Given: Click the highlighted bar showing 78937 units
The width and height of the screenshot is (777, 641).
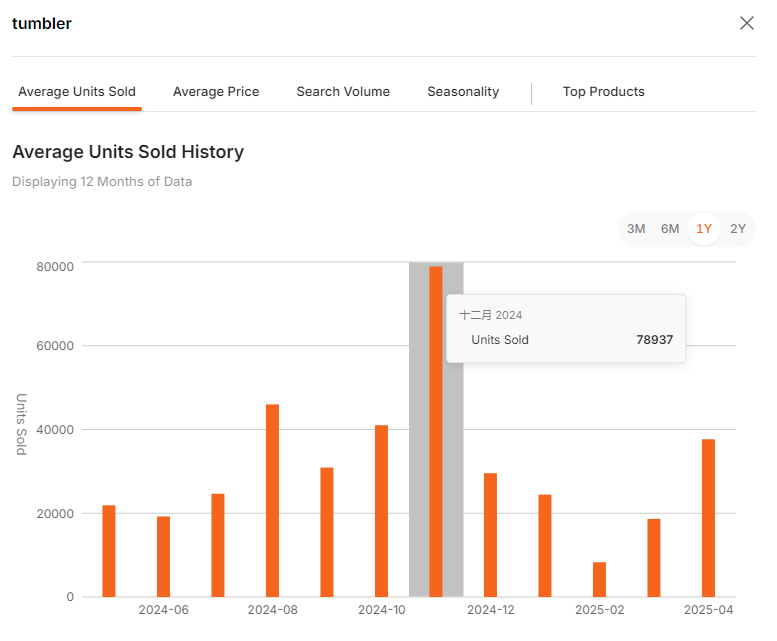Looking at the screenshot, I should [x=436, y=431].
